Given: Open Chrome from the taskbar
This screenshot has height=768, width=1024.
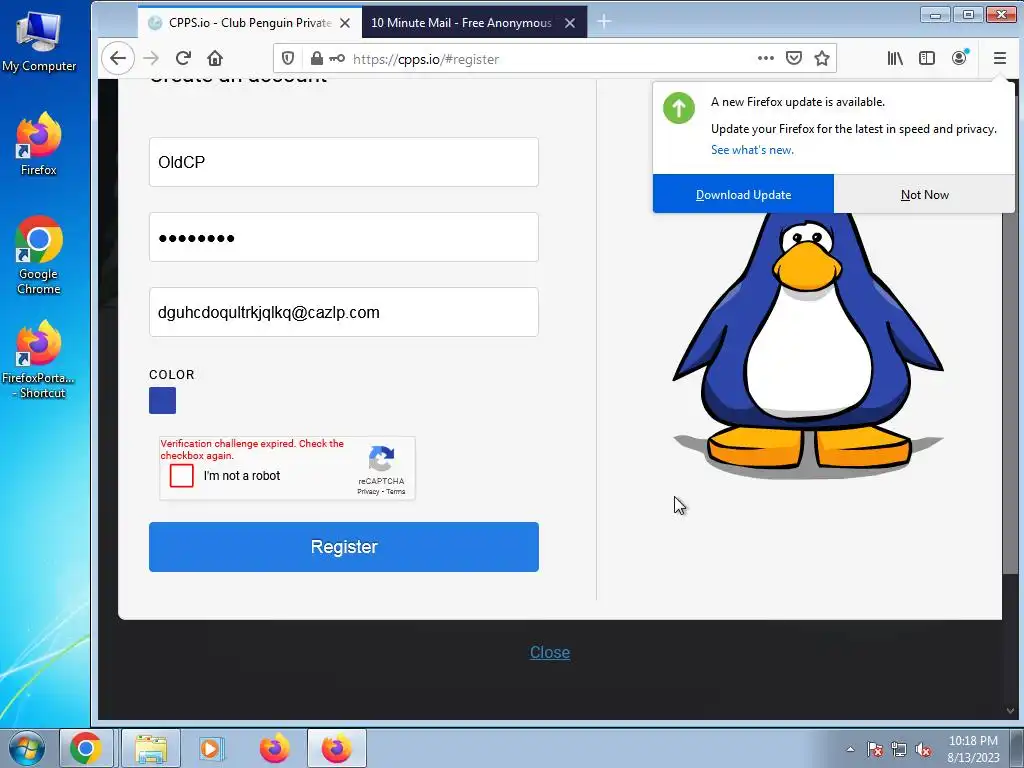Looking at the screenshot, I should tap(86, 748).
